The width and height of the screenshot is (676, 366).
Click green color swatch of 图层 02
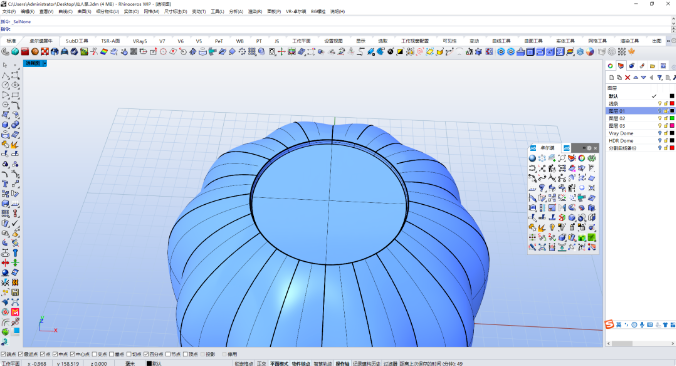[672, 118]
